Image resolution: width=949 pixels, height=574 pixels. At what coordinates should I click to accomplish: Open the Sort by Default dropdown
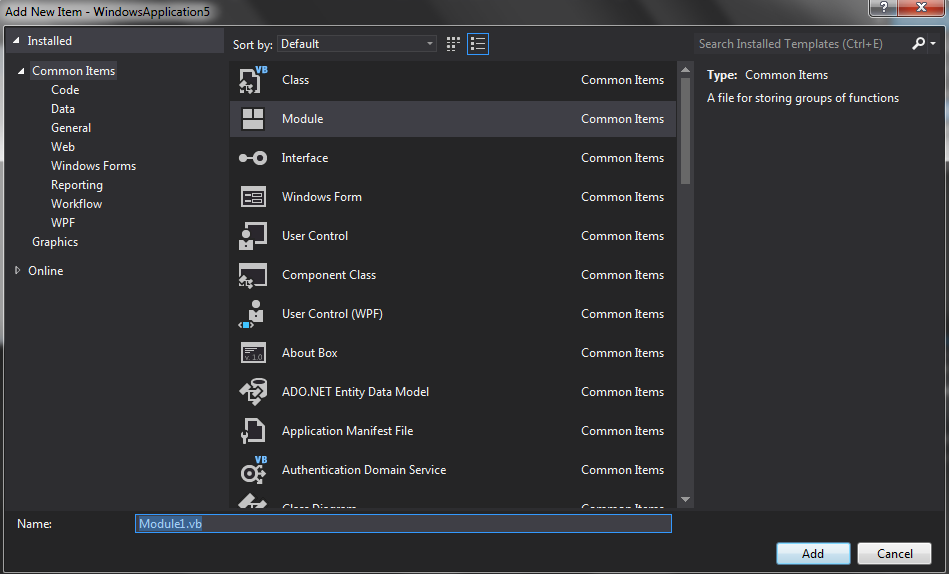tap(356, 44)
